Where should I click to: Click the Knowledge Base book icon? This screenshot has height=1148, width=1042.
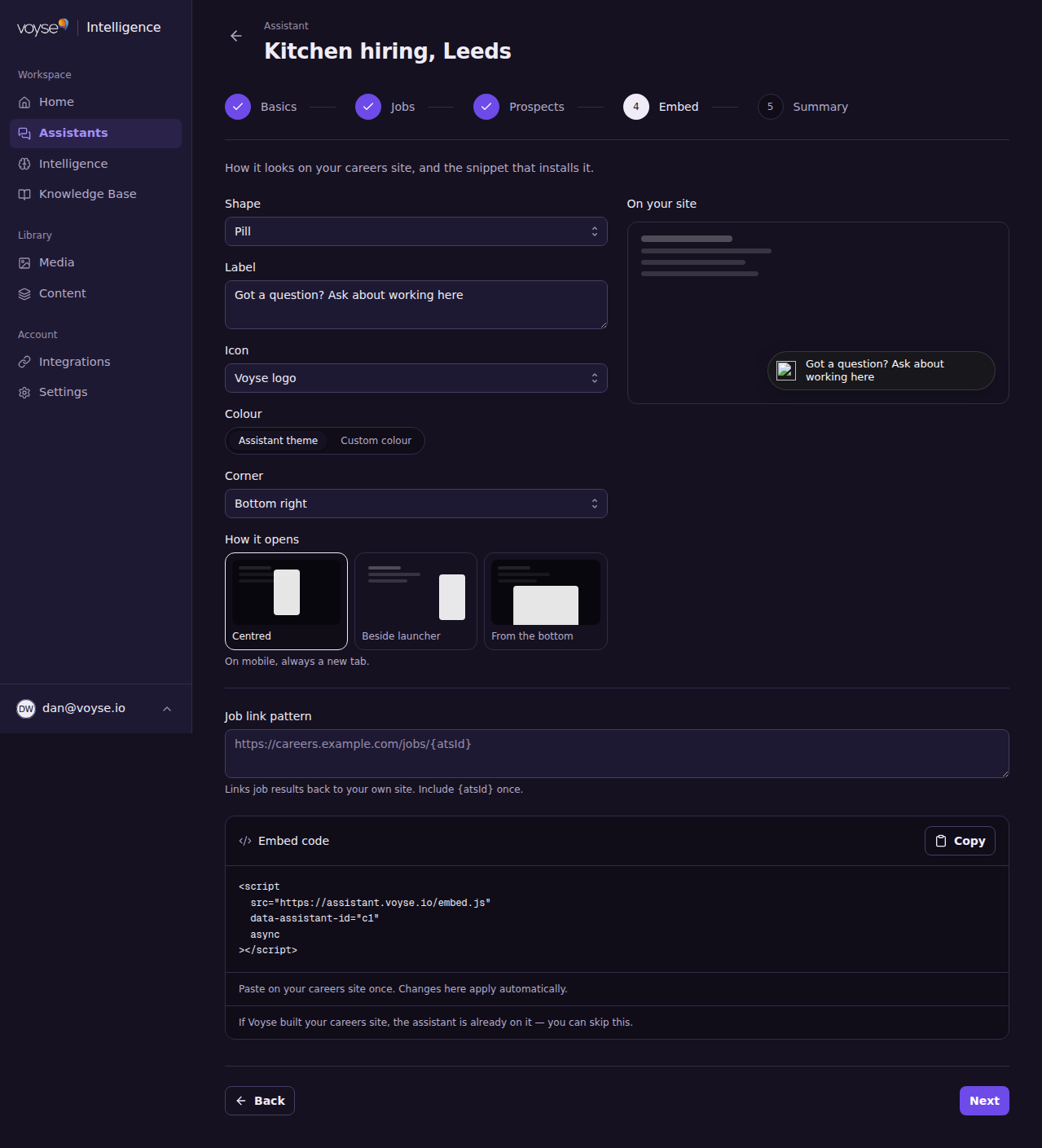[x=24, y=194]
